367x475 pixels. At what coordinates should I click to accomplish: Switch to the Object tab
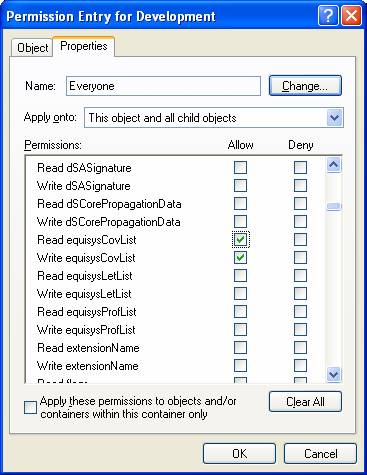[x=32, y=48]
